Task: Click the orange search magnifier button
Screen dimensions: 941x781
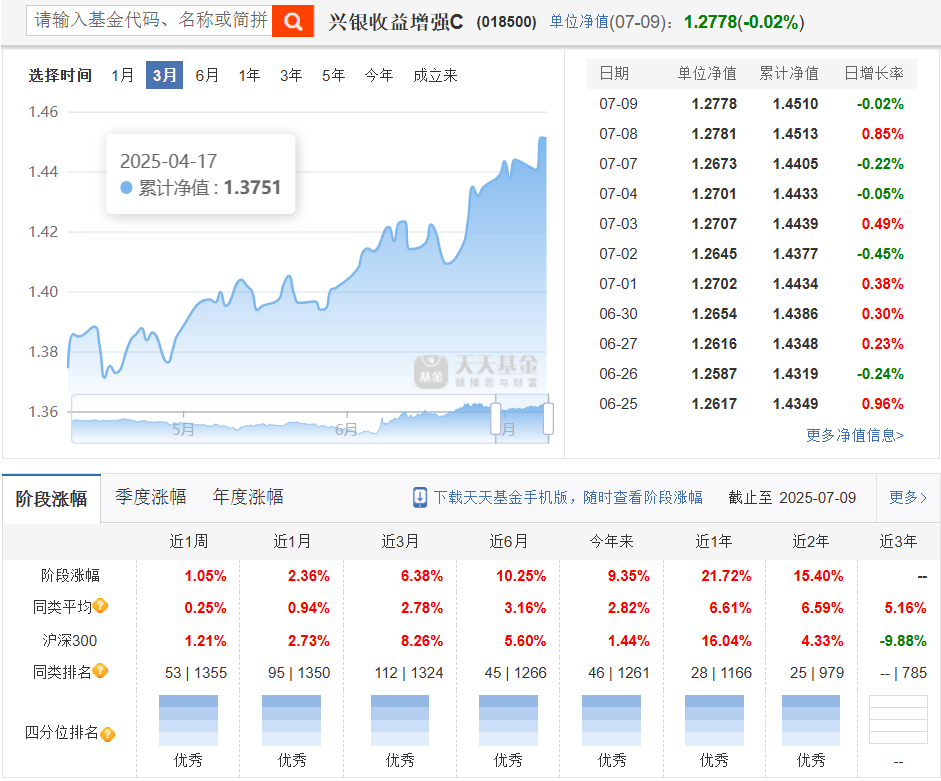Action: [293, 21]
